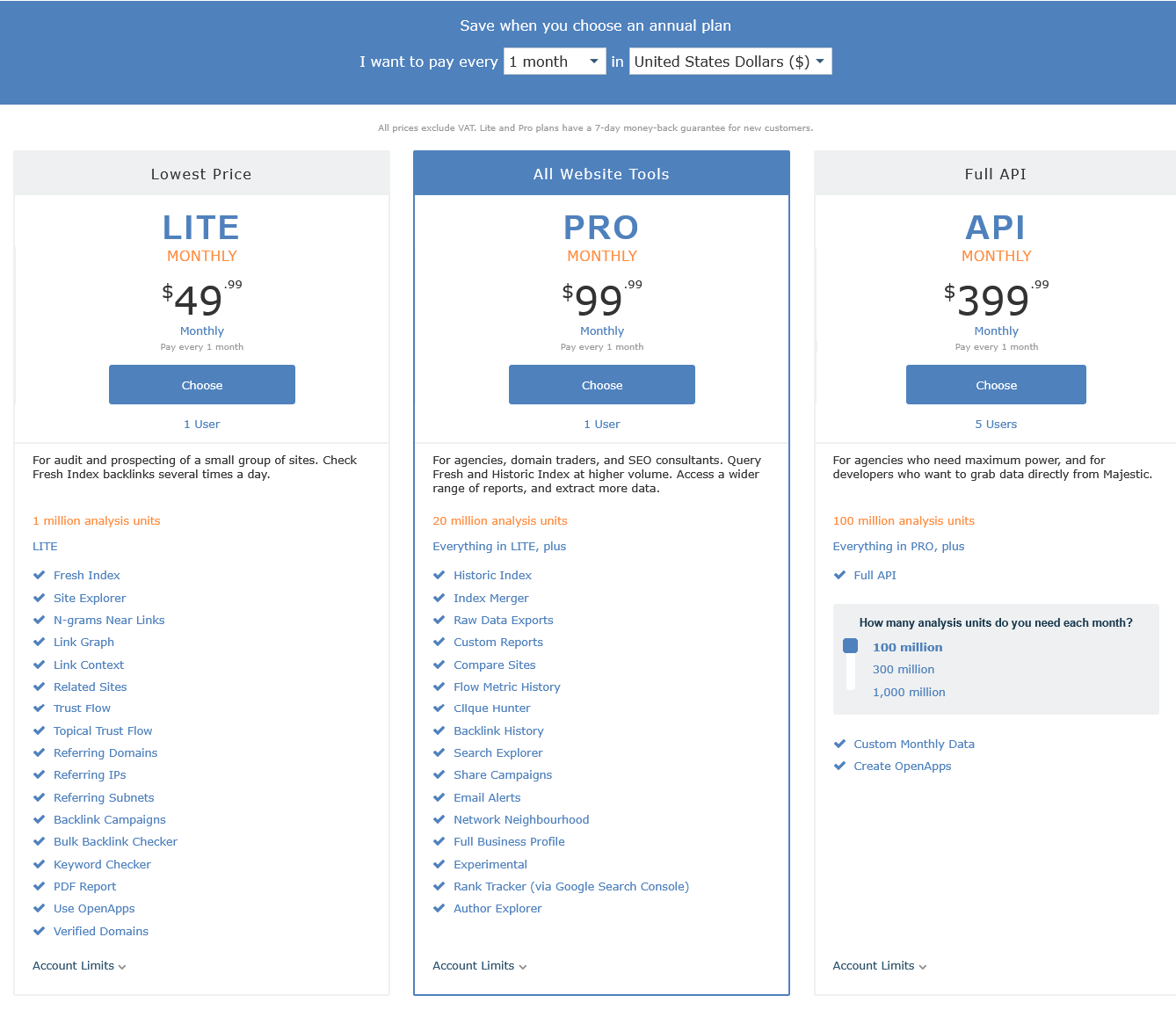Click Choose button for PRO plan

602,385
